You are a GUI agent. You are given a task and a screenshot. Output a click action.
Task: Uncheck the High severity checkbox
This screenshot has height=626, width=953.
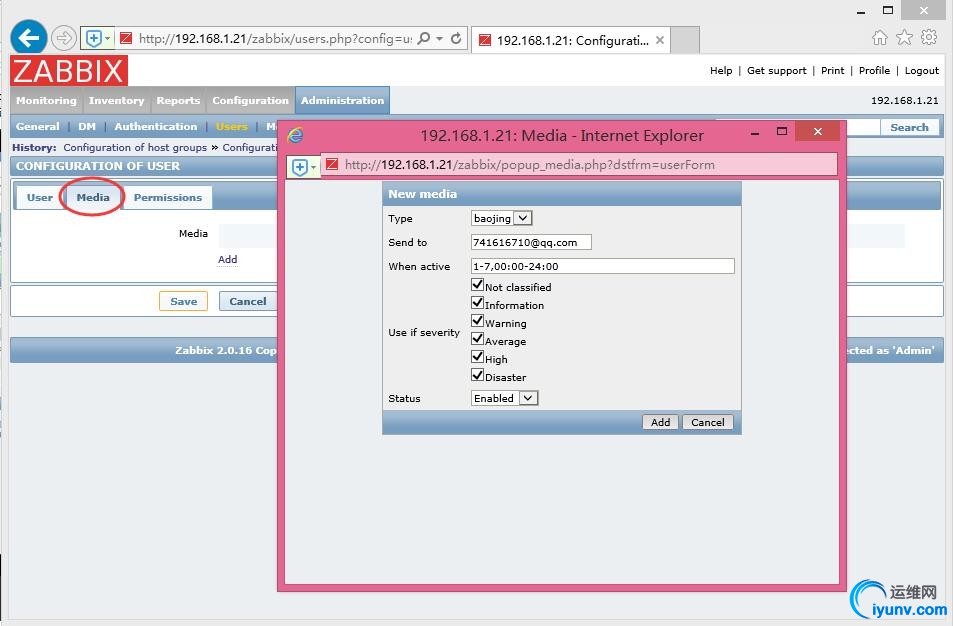478,356
